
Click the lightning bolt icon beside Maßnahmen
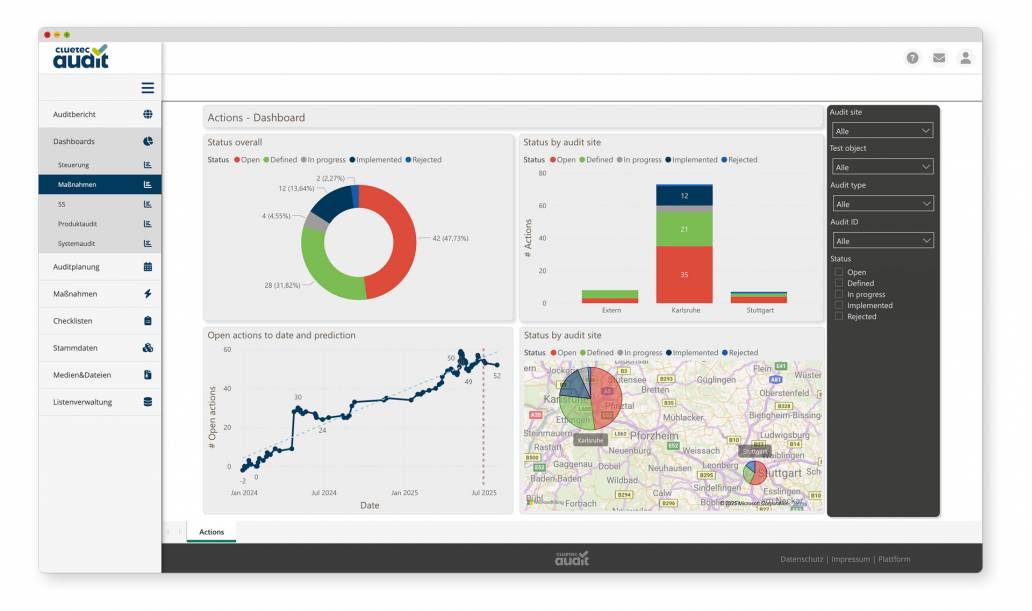[148, 294]
